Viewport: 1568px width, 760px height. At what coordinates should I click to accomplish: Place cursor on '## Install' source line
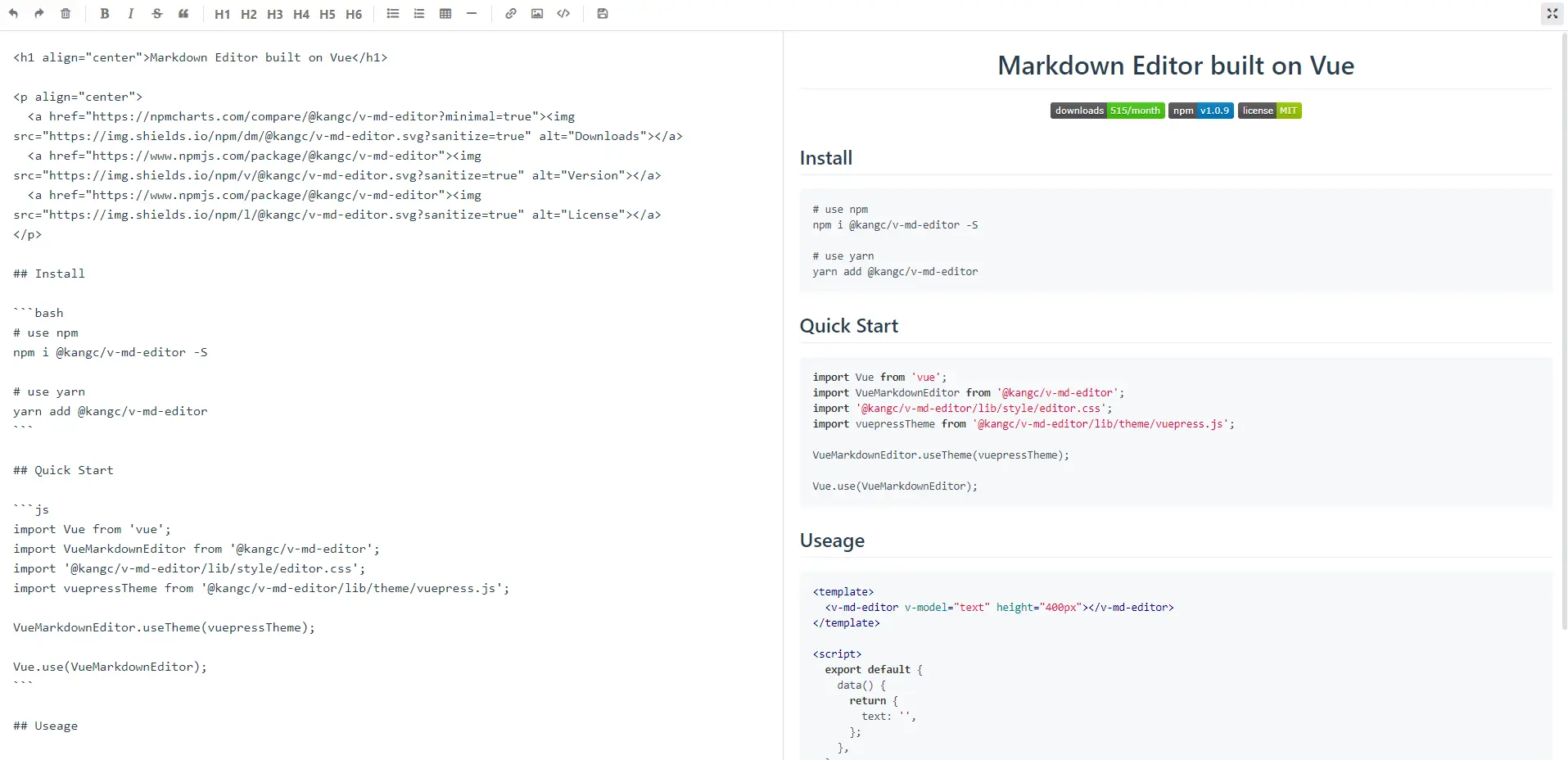point(49,274)
